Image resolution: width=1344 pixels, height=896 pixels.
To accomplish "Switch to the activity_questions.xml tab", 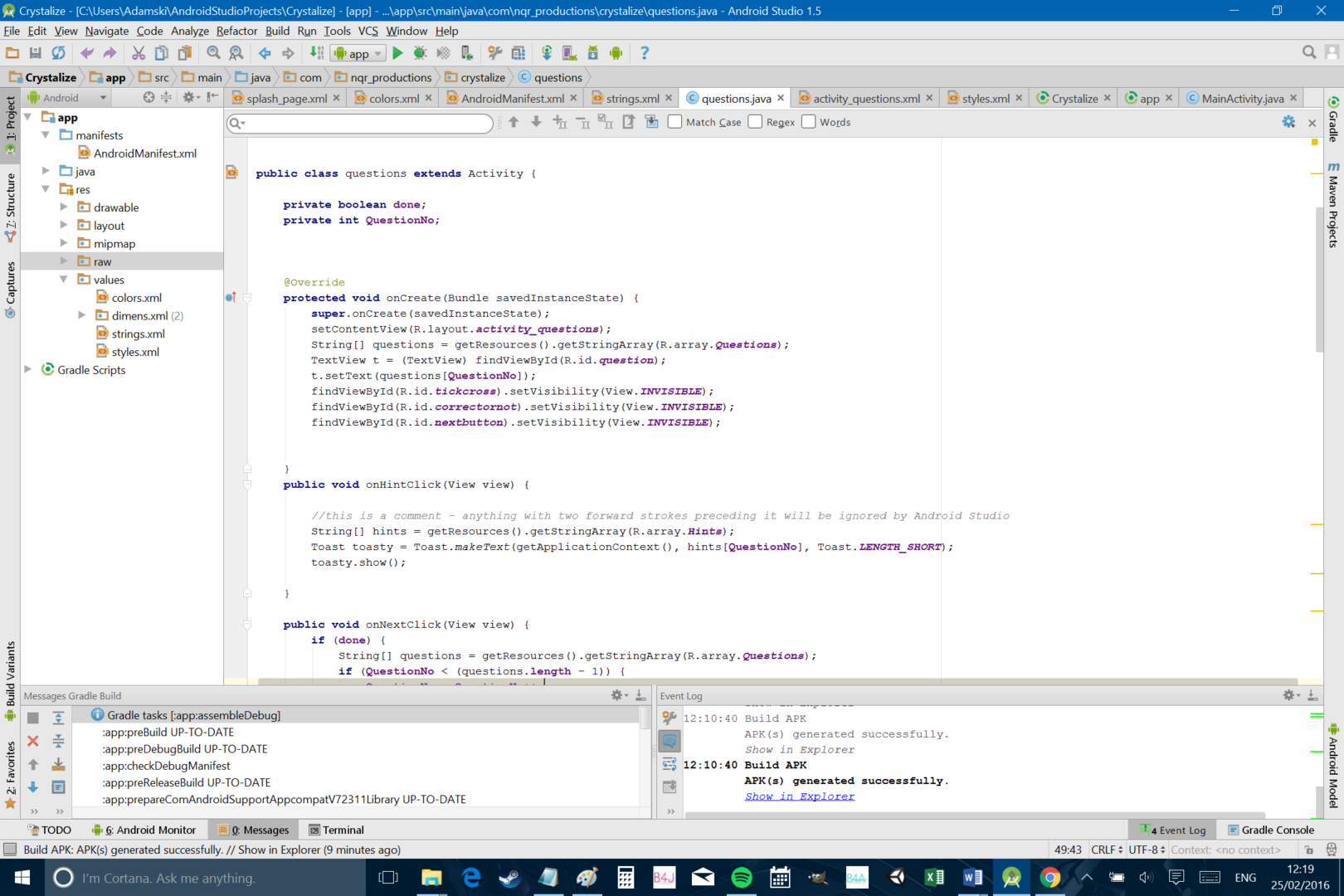I will (x=866, y=99).
